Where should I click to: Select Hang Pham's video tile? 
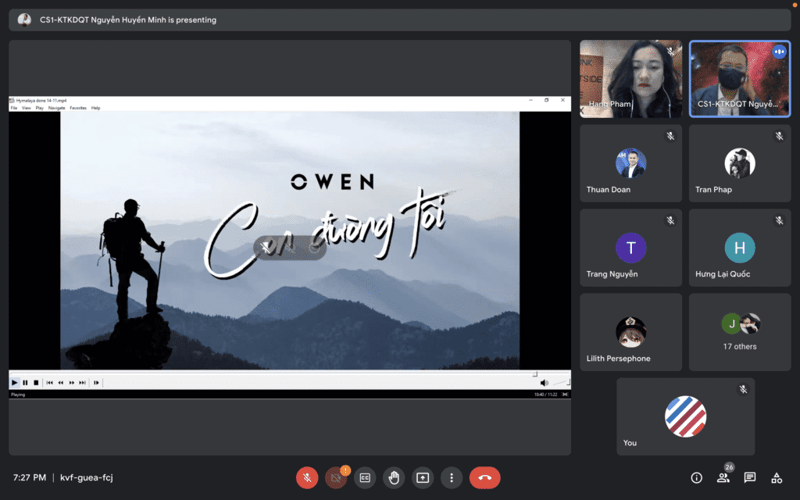631,79
